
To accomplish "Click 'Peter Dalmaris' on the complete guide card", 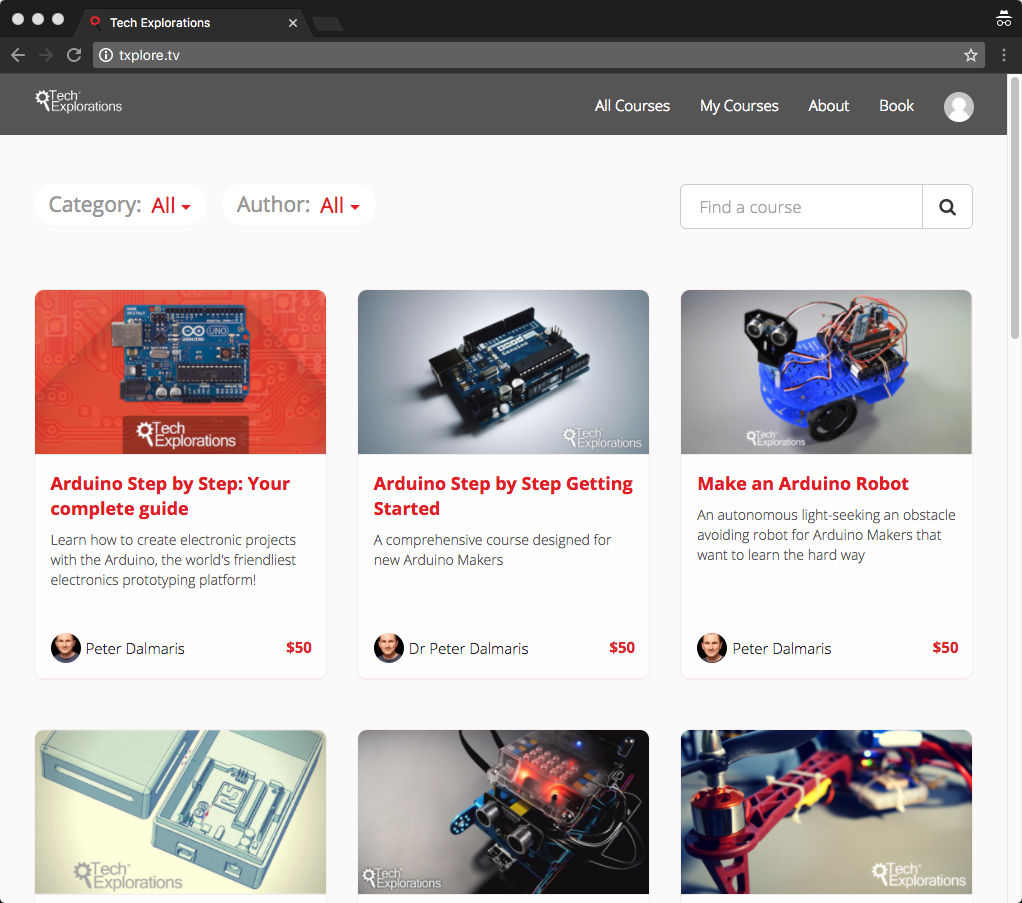I will pyautogui.click(x=135, y=649).
